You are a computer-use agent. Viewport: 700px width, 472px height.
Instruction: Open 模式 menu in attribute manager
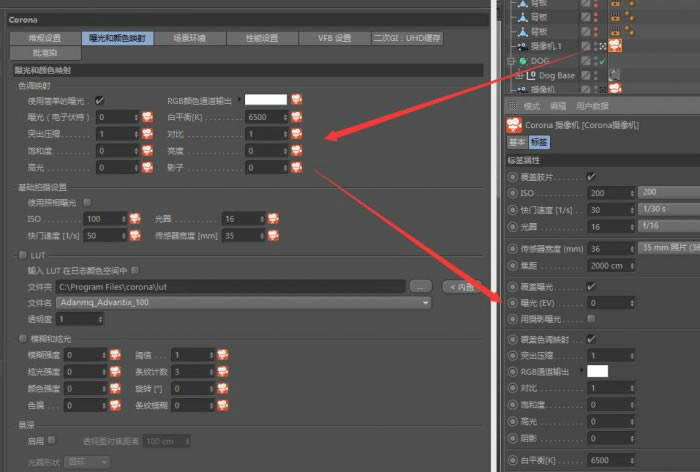531,106
